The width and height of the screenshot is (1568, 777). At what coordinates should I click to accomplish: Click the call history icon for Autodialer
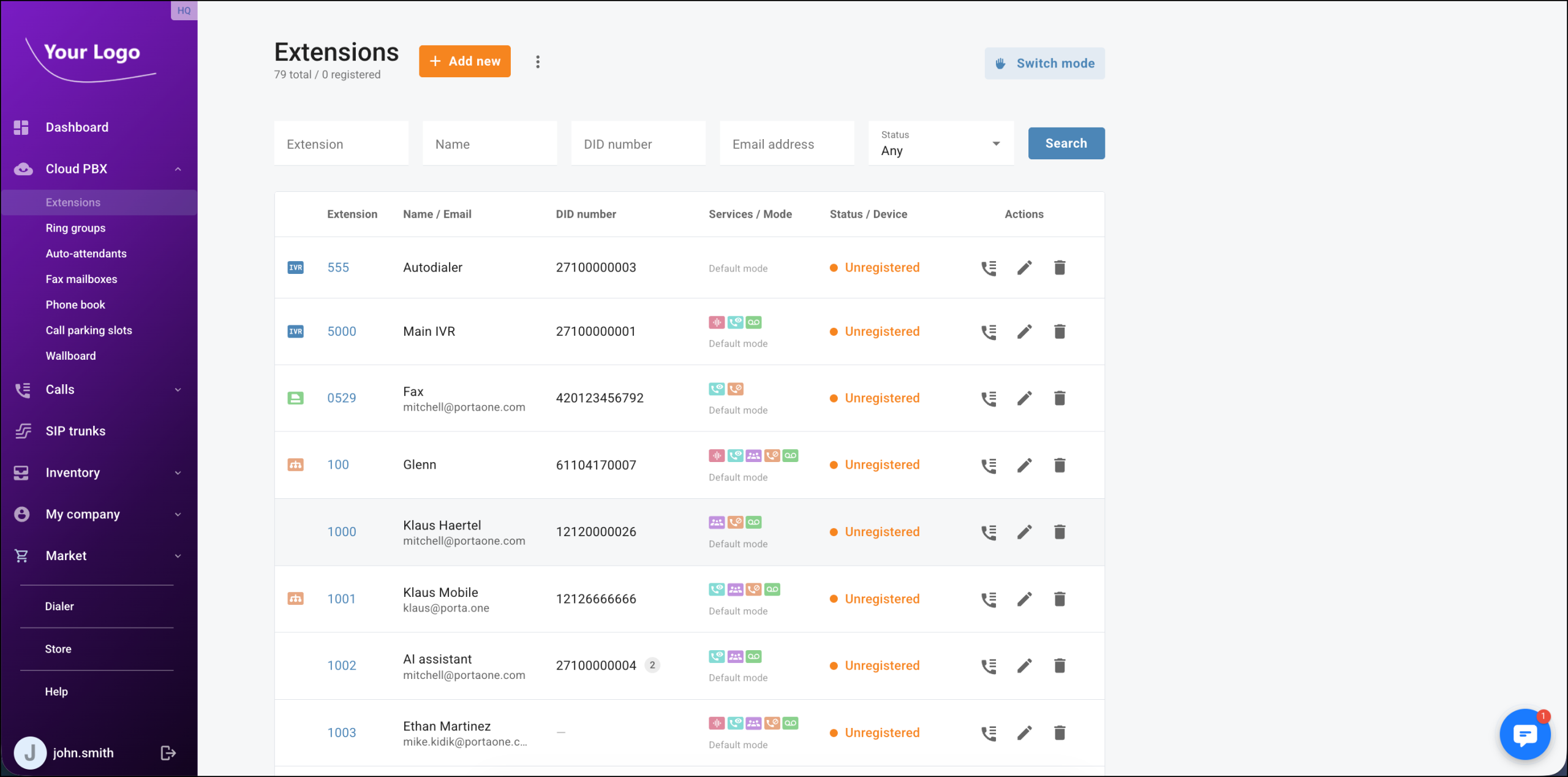(x=989, y=268)
